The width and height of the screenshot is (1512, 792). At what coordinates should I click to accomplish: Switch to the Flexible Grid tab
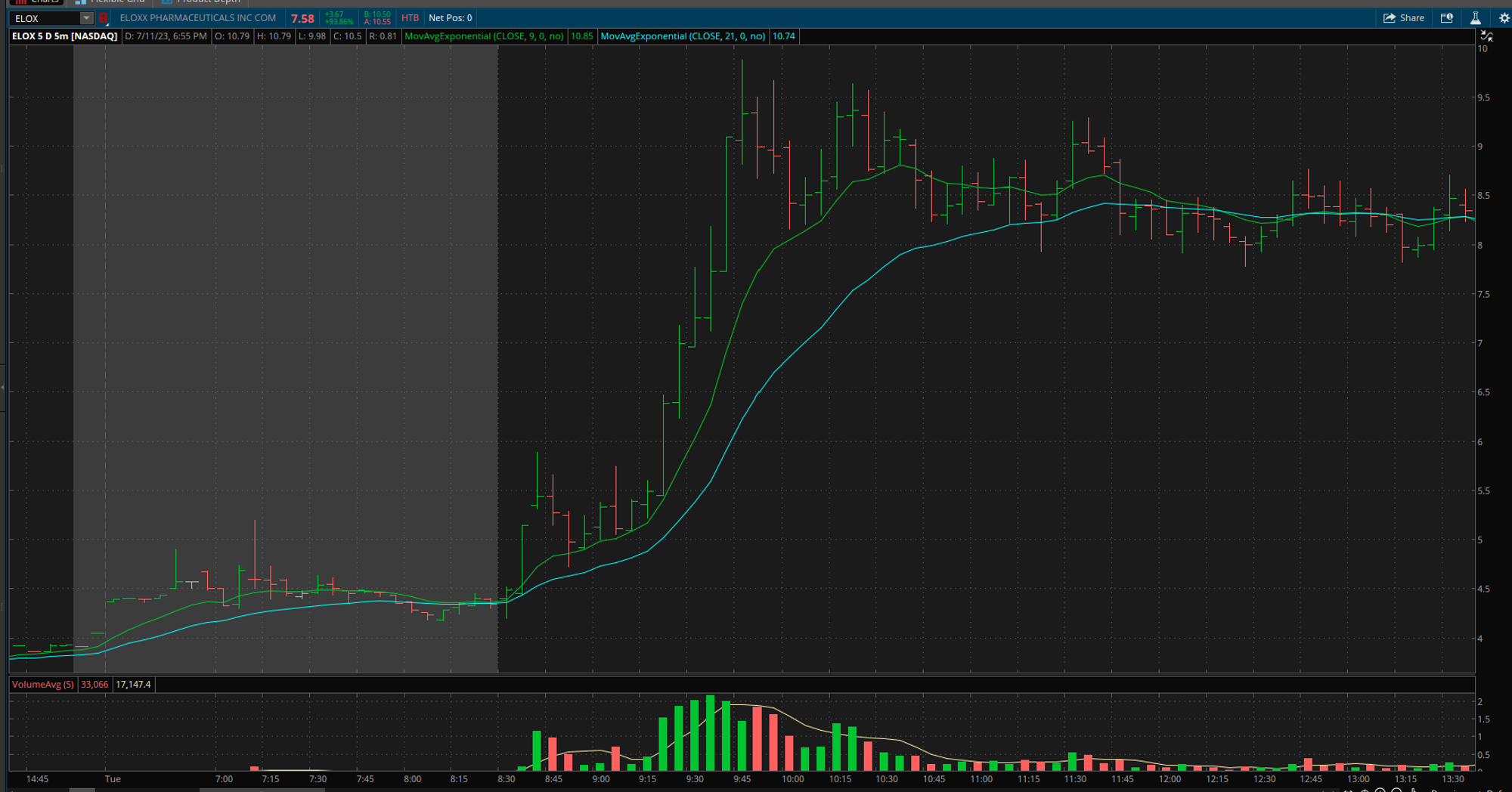click(110, 2)
